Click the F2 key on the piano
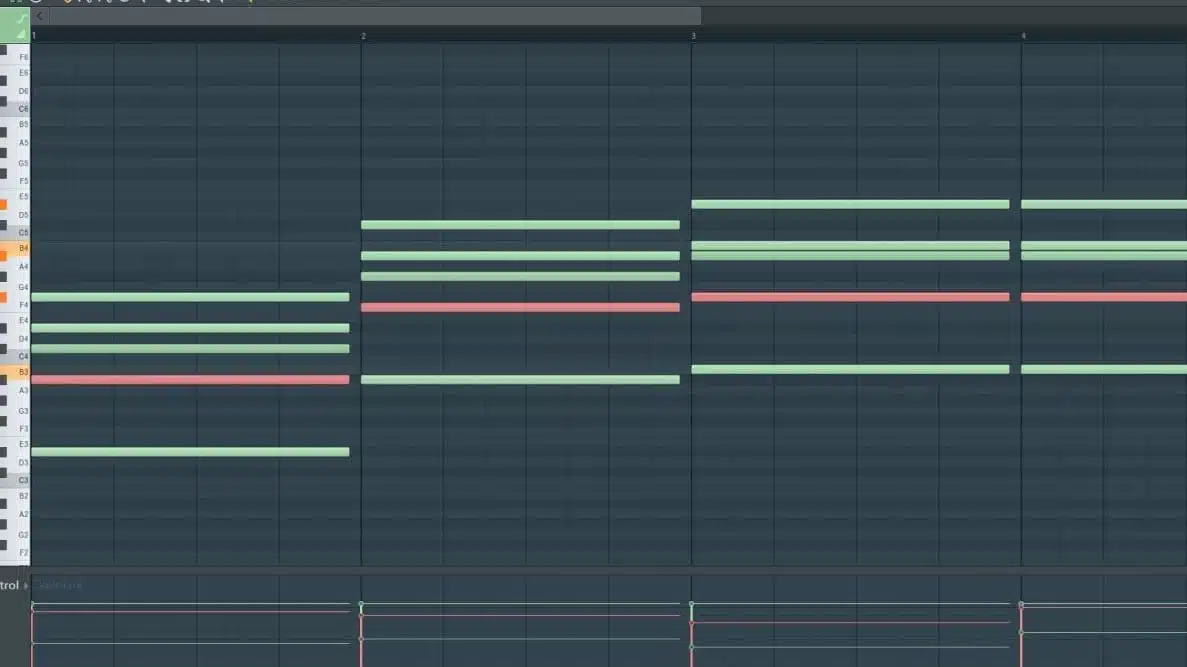Viewport: 1187px width, 667px height. (15, 553)
